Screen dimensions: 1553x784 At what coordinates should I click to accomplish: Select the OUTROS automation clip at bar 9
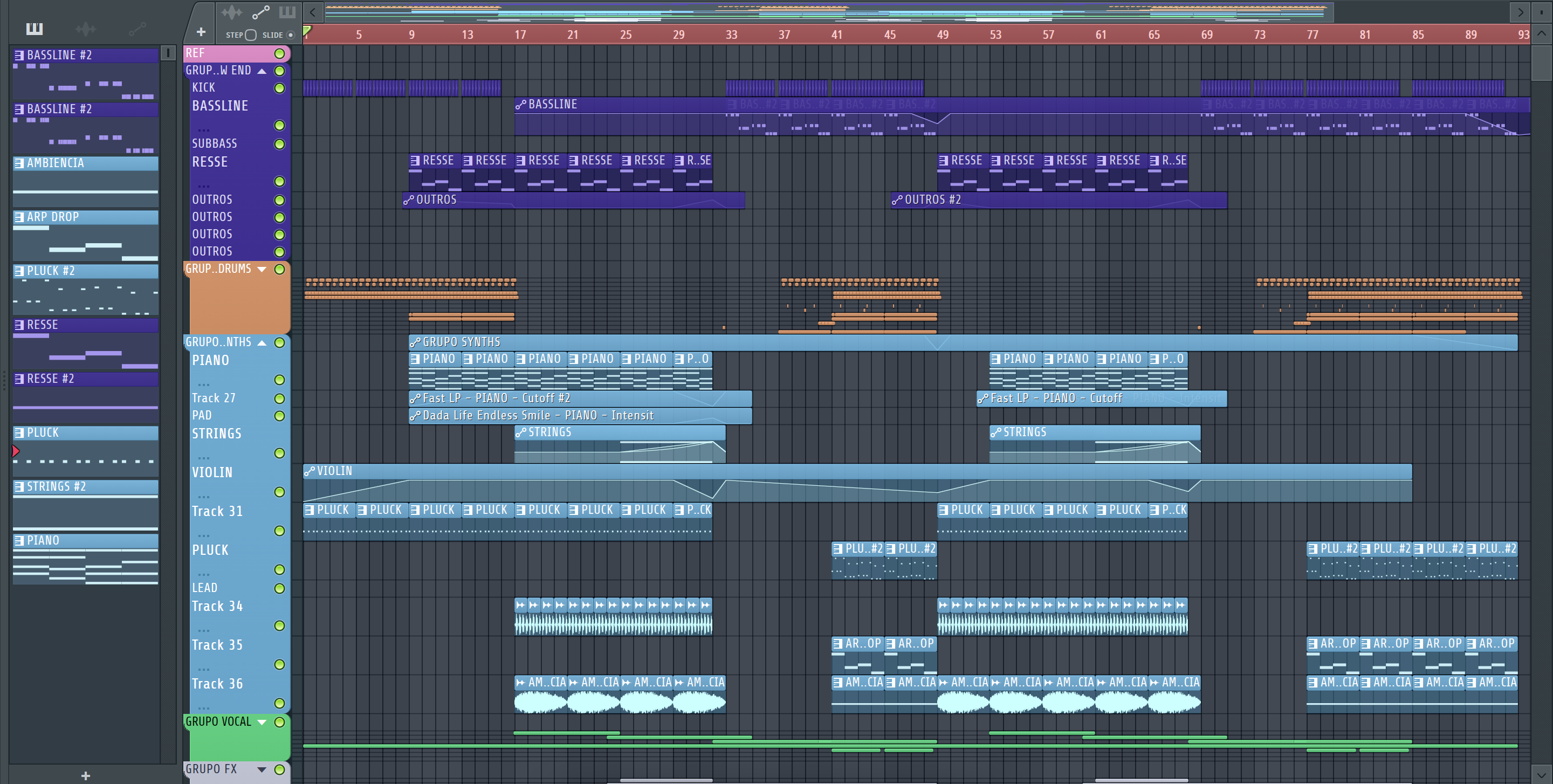tap(574, 200)
